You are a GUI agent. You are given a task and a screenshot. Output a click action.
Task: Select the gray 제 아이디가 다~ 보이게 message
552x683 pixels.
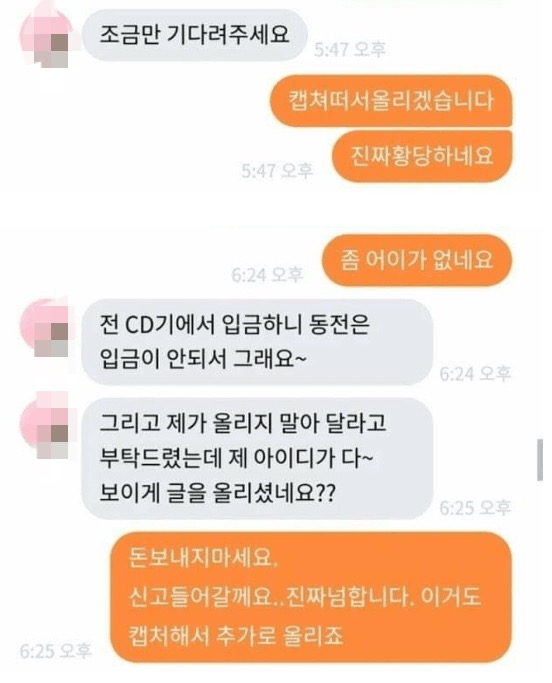tap(257, 458)
